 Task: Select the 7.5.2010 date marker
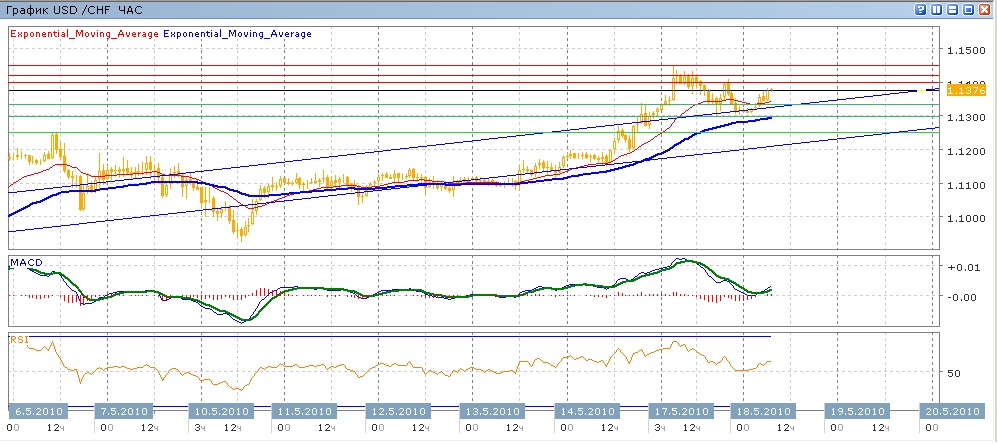pos(123,411)
